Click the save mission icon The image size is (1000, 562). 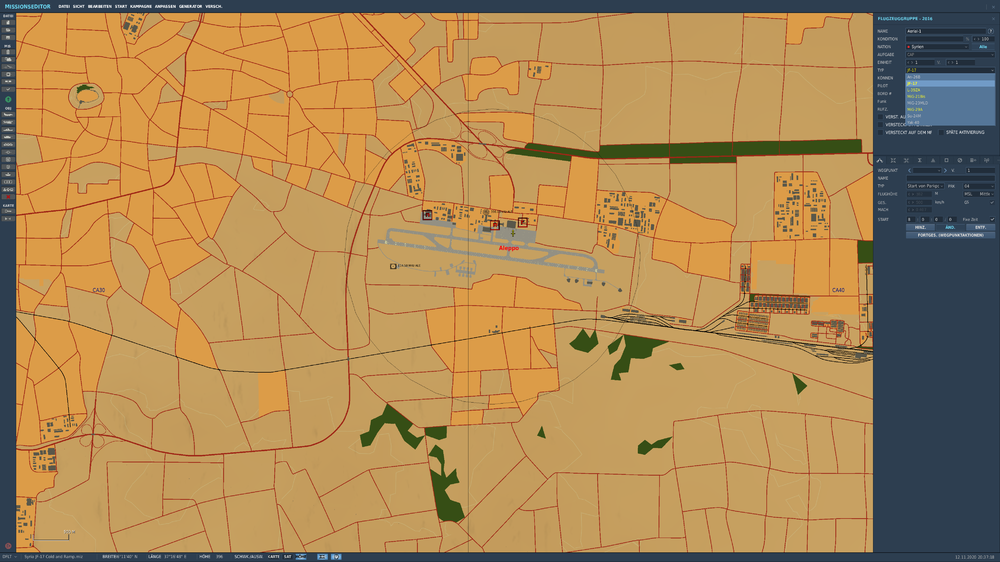[x=8, y=37]
